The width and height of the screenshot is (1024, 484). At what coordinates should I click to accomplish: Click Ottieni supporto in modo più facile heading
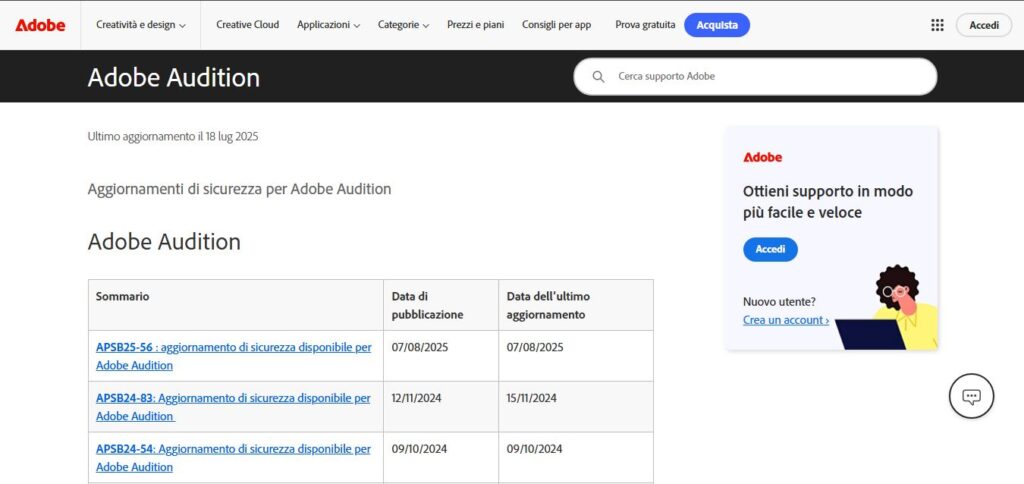(x=828, y=202)
